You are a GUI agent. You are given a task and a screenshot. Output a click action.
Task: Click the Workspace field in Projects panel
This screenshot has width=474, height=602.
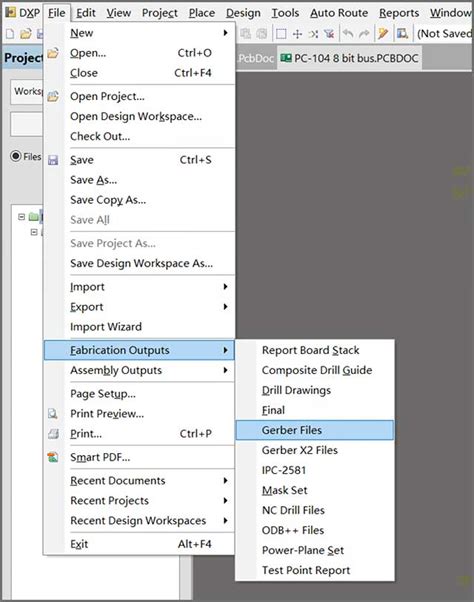point(27,92)
